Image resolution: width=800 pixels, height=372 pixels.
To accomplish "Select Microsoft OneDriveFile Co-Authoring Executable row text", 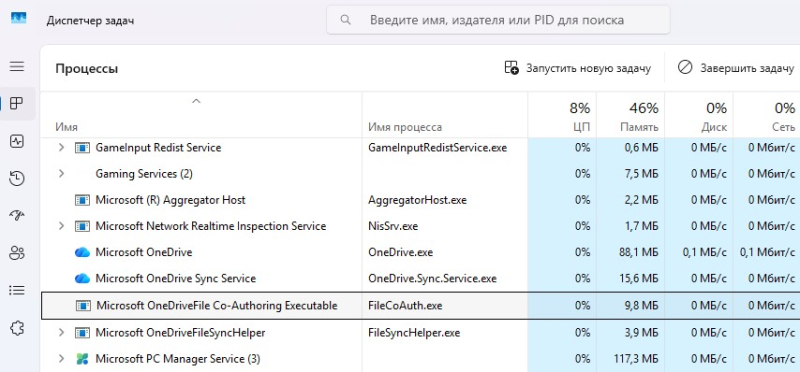I will coord(217,306).
